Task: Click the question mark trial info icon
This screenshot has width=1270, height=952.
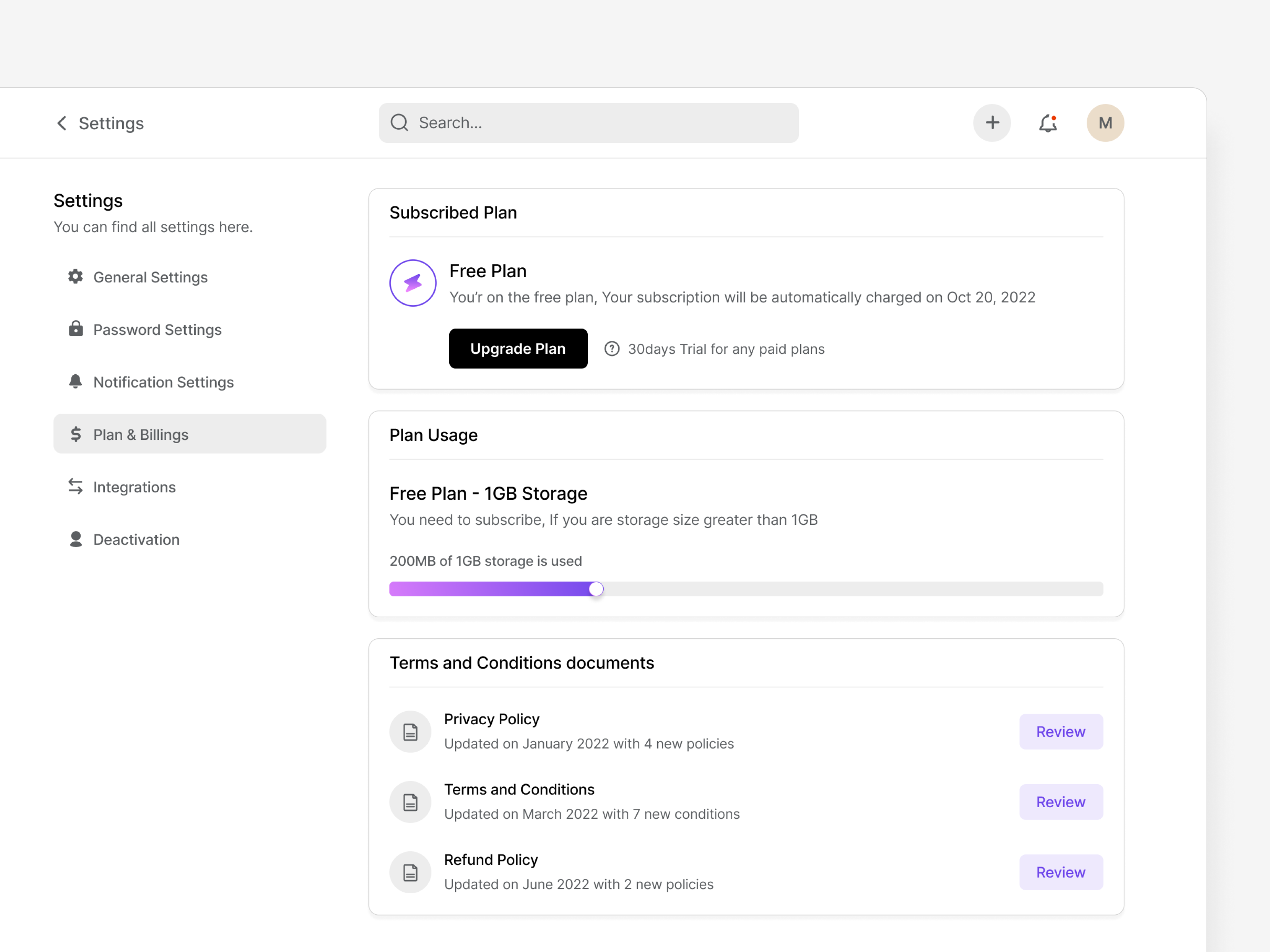Action: click(612, 348)
